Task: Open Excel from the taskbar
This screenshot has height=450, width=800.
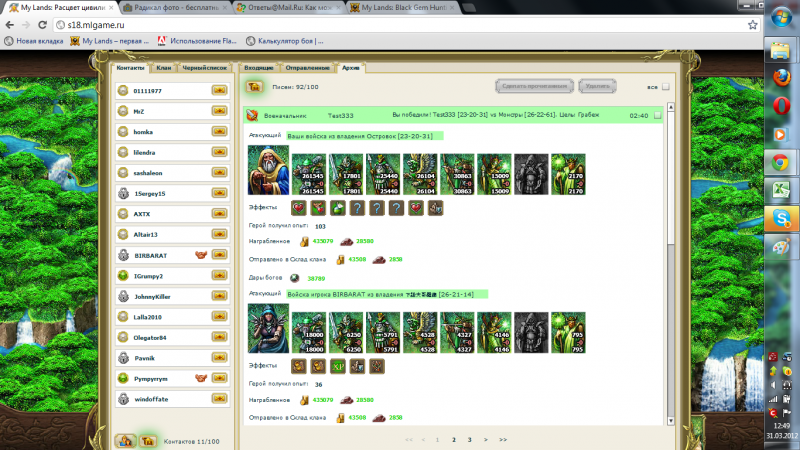Action: [x=781, y=190]
